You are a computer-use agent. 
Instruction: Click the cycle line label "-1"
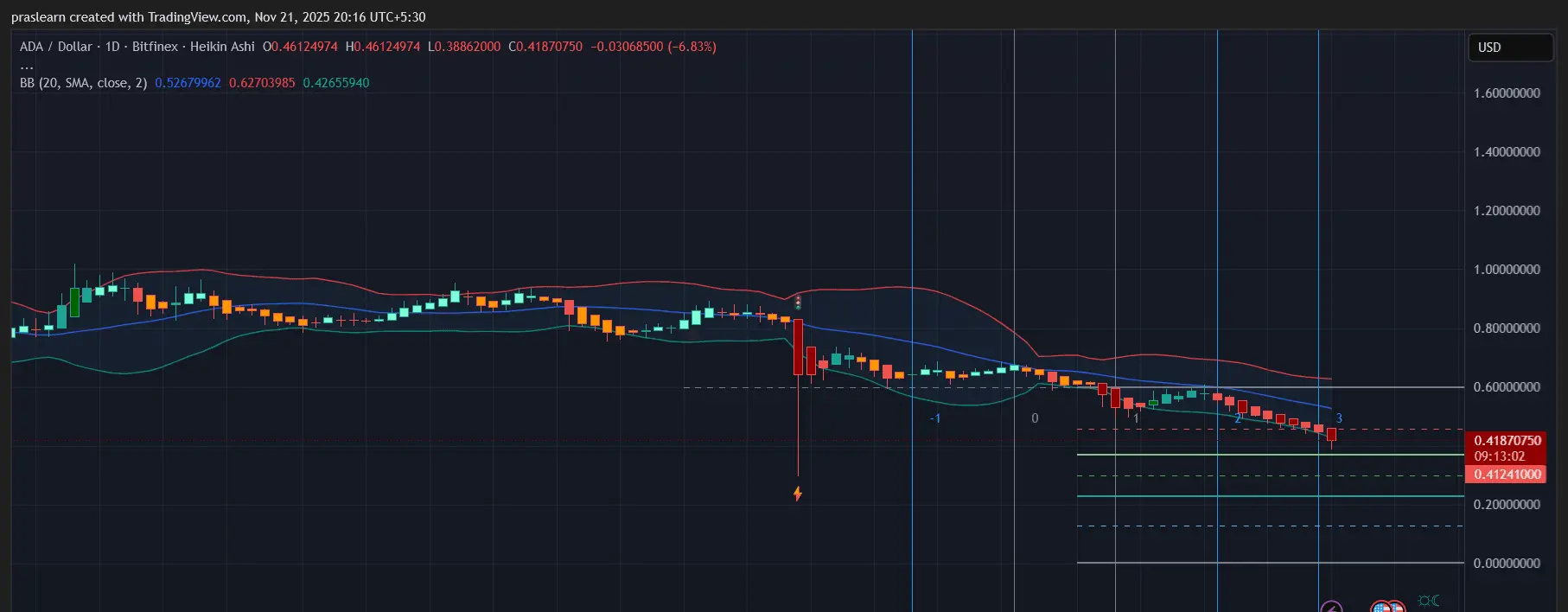pyautogui.click(x=934, y=418)
